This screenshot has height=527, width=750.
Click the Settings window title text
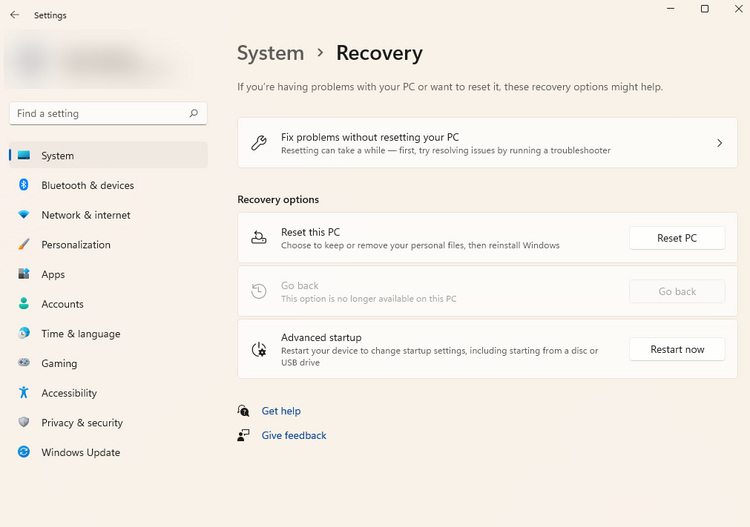coord(50,15)
